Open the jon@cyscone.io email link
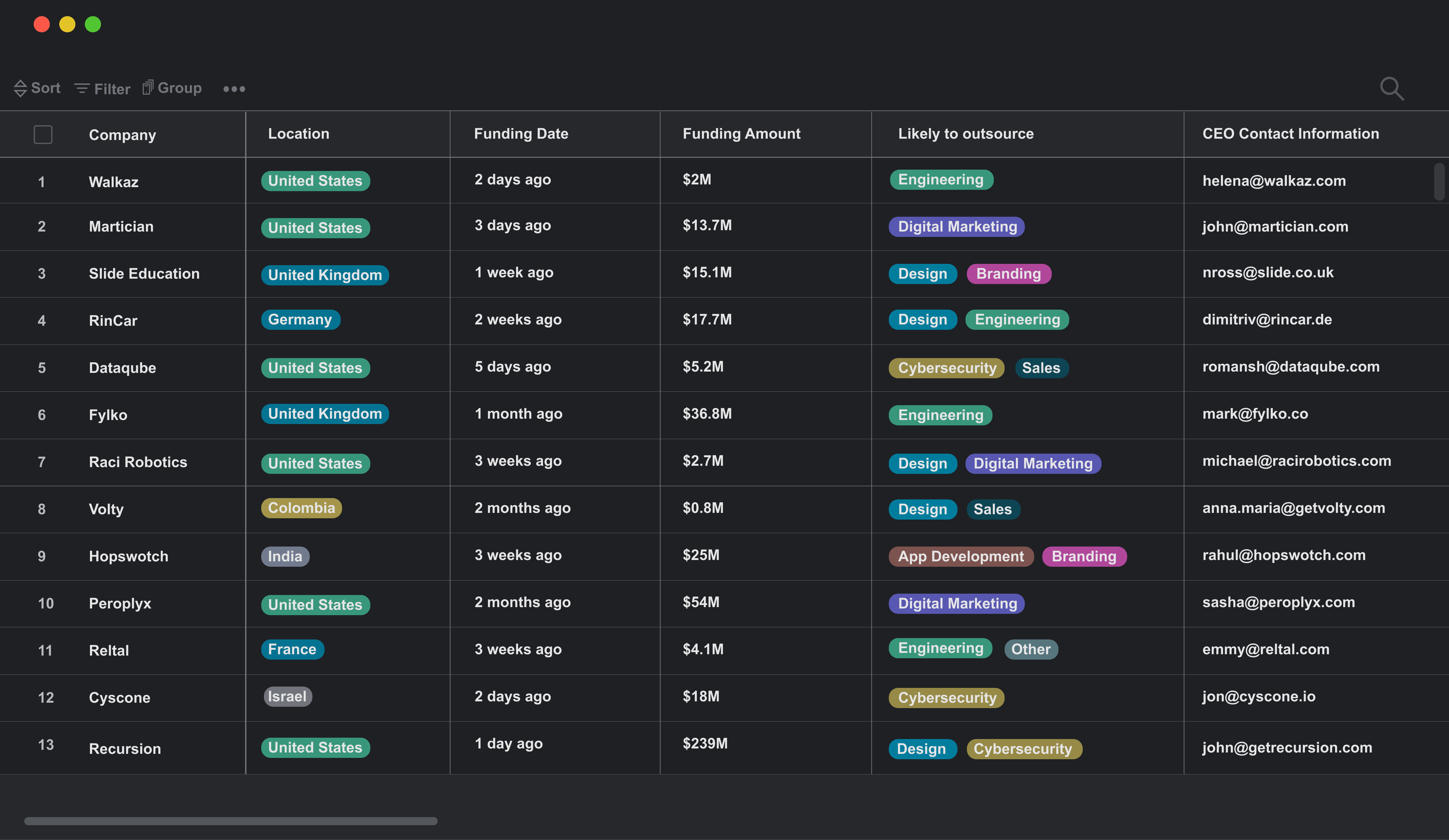1449x840 pixels. [1258, 696]
